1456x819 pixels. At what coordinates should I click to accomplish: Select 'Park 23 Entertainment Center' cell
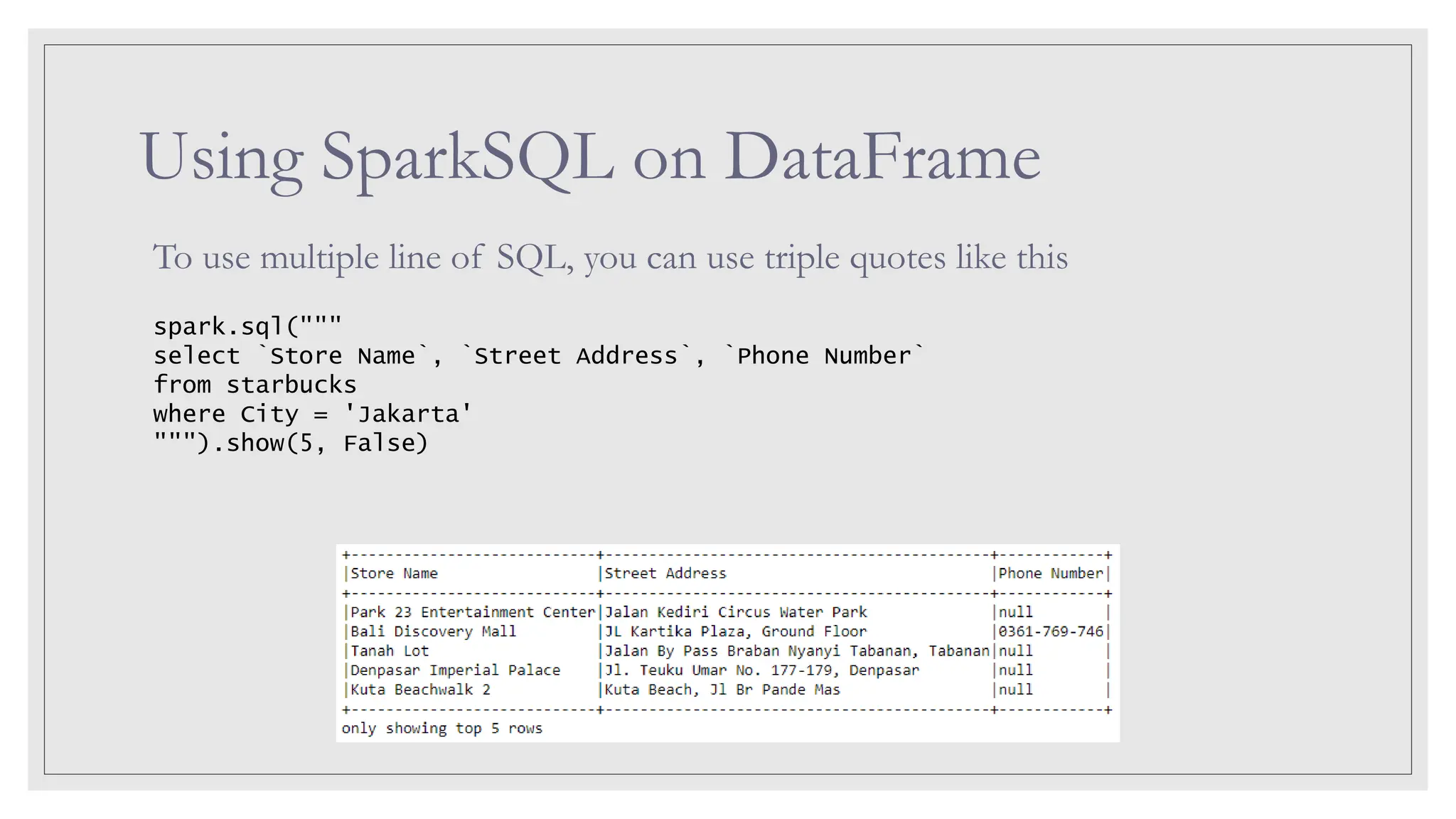(473, 612)
